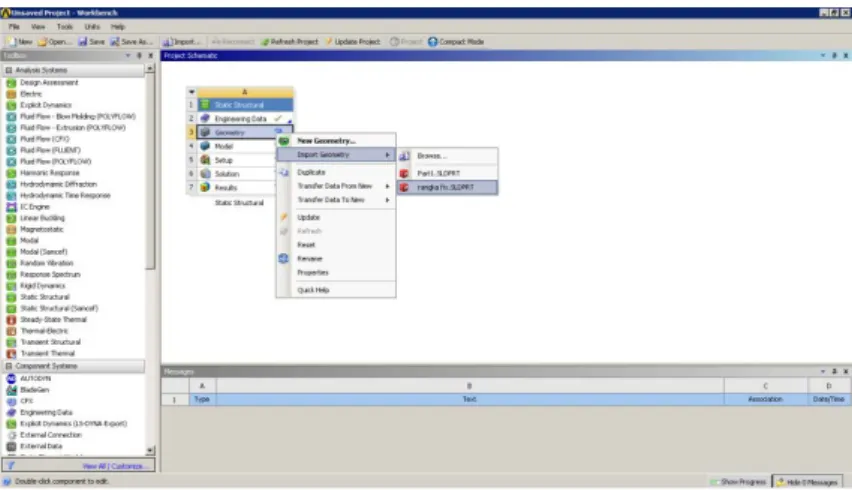This screenshot has height=490, width=852.
Task: Click the Explicit Dynamics icon
Action: [11, 105]
